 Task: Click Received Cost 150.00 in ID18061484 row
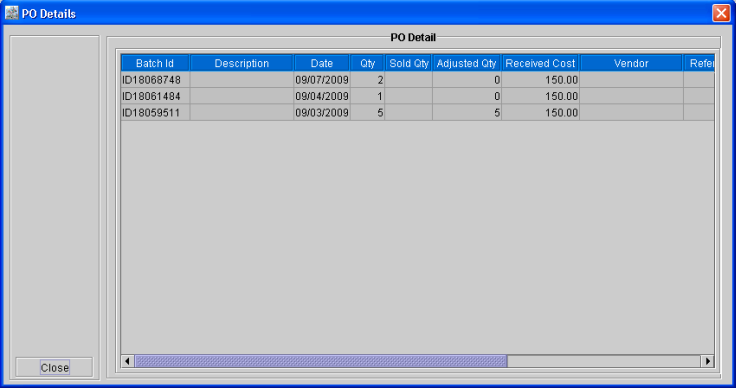pos(540,96)
